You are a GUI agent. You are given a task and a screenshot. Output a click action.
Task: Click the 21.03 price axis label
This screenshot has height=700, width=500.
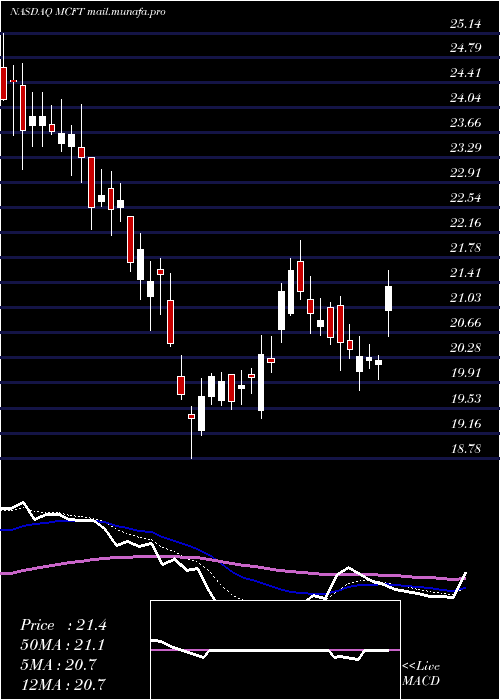pyautogui.click(x=466, y=297)
